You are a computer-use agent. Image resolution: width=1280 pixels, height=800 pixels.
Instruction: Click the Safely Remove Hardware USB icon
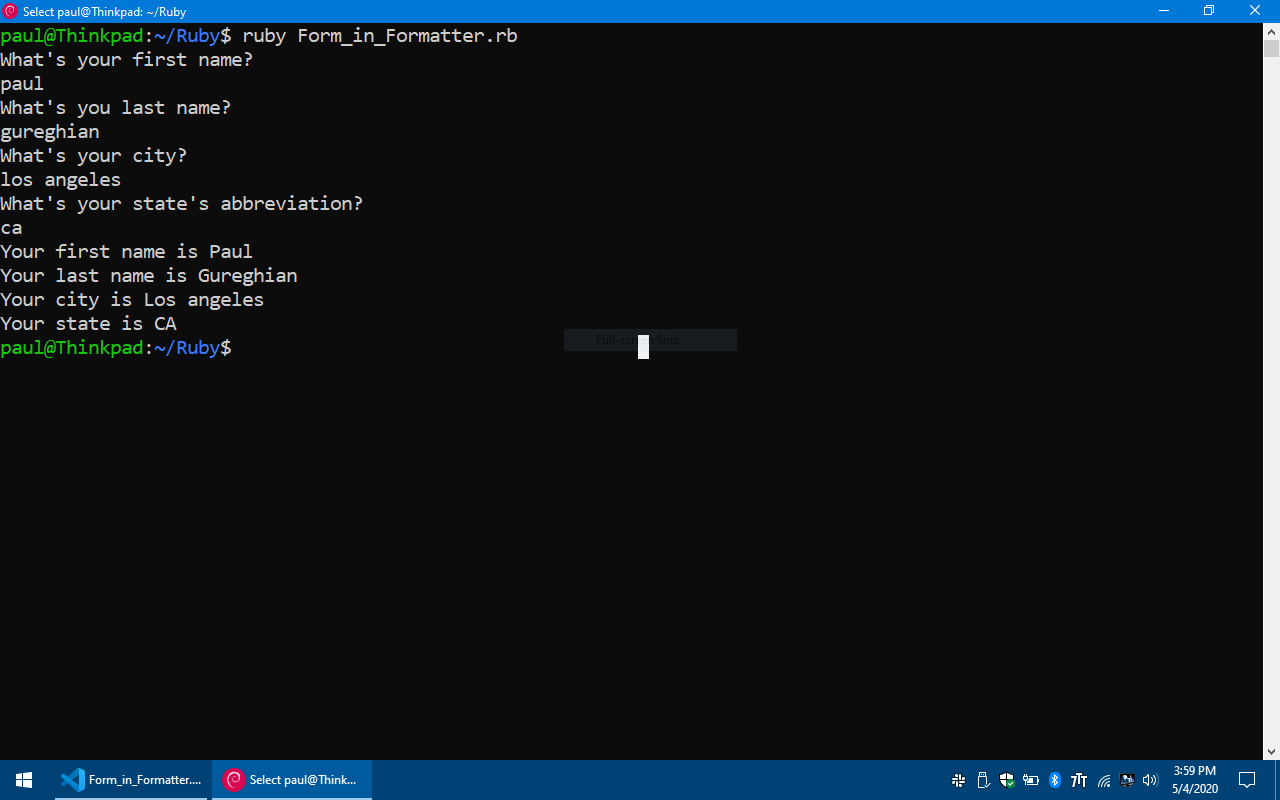click(983, 780)
